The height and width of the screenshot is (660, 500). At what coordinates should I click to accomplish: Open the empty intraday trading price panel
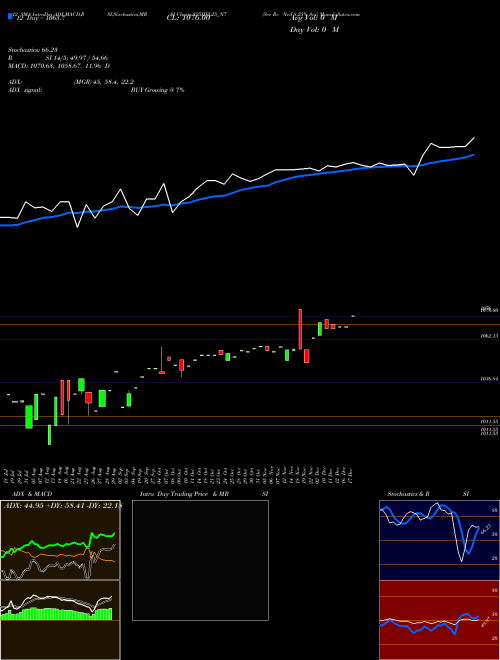click(x=200, y=560)
